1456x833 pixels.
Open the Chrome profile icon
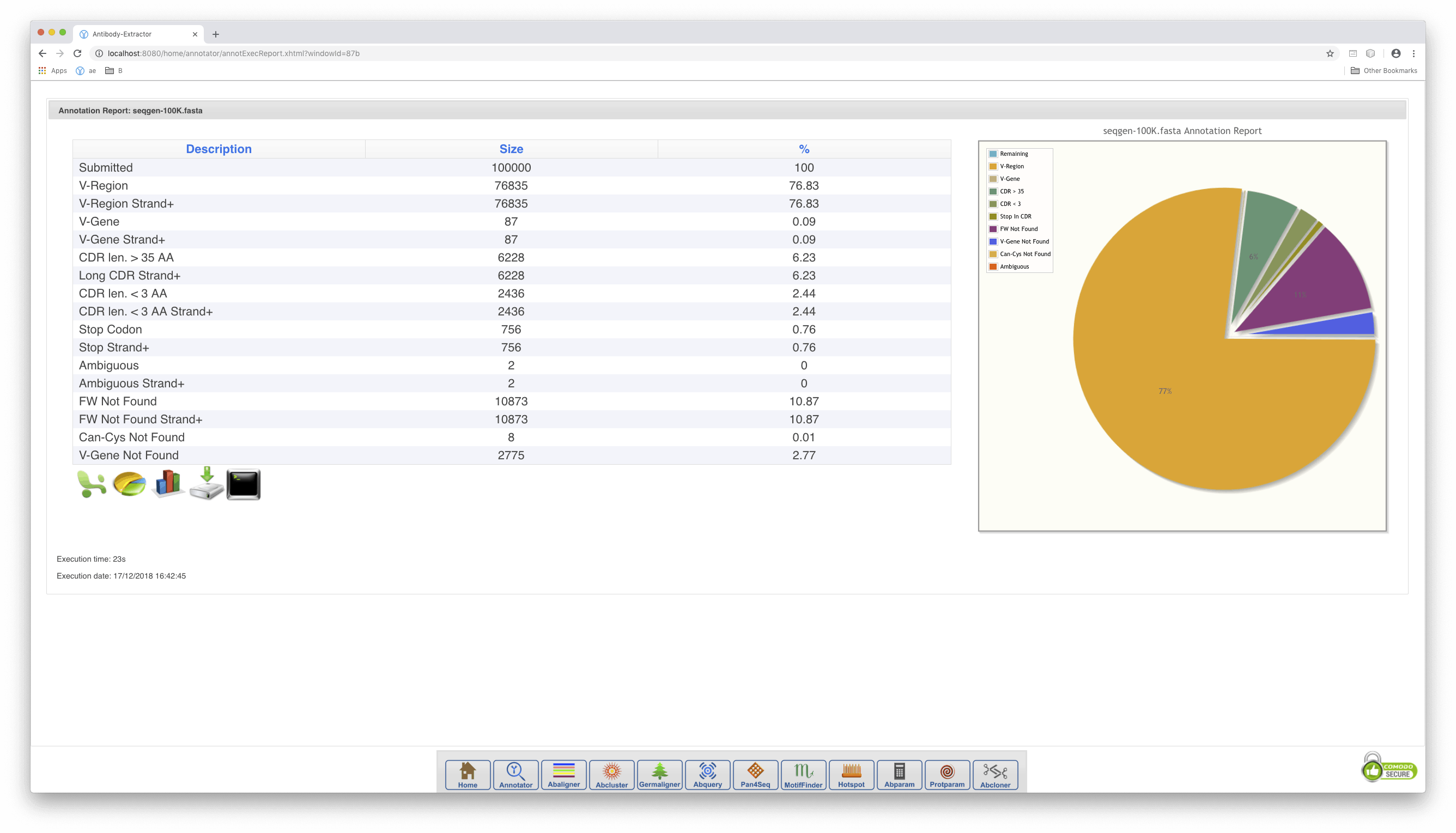coord(1396,53)
